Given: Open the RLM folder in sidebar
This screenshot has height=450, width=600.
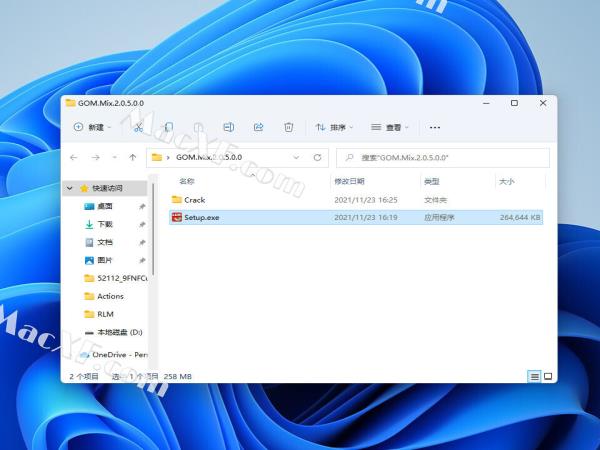Looking at the screenshot, I should point(99,314).
